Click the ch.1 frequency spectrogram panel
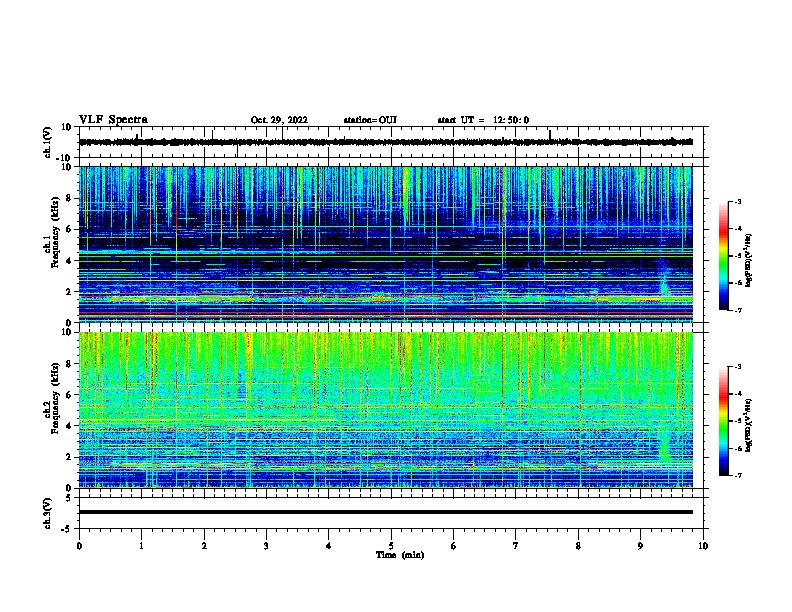The height and width of the screenshot is (612, 792). click(x=386, y=244)
